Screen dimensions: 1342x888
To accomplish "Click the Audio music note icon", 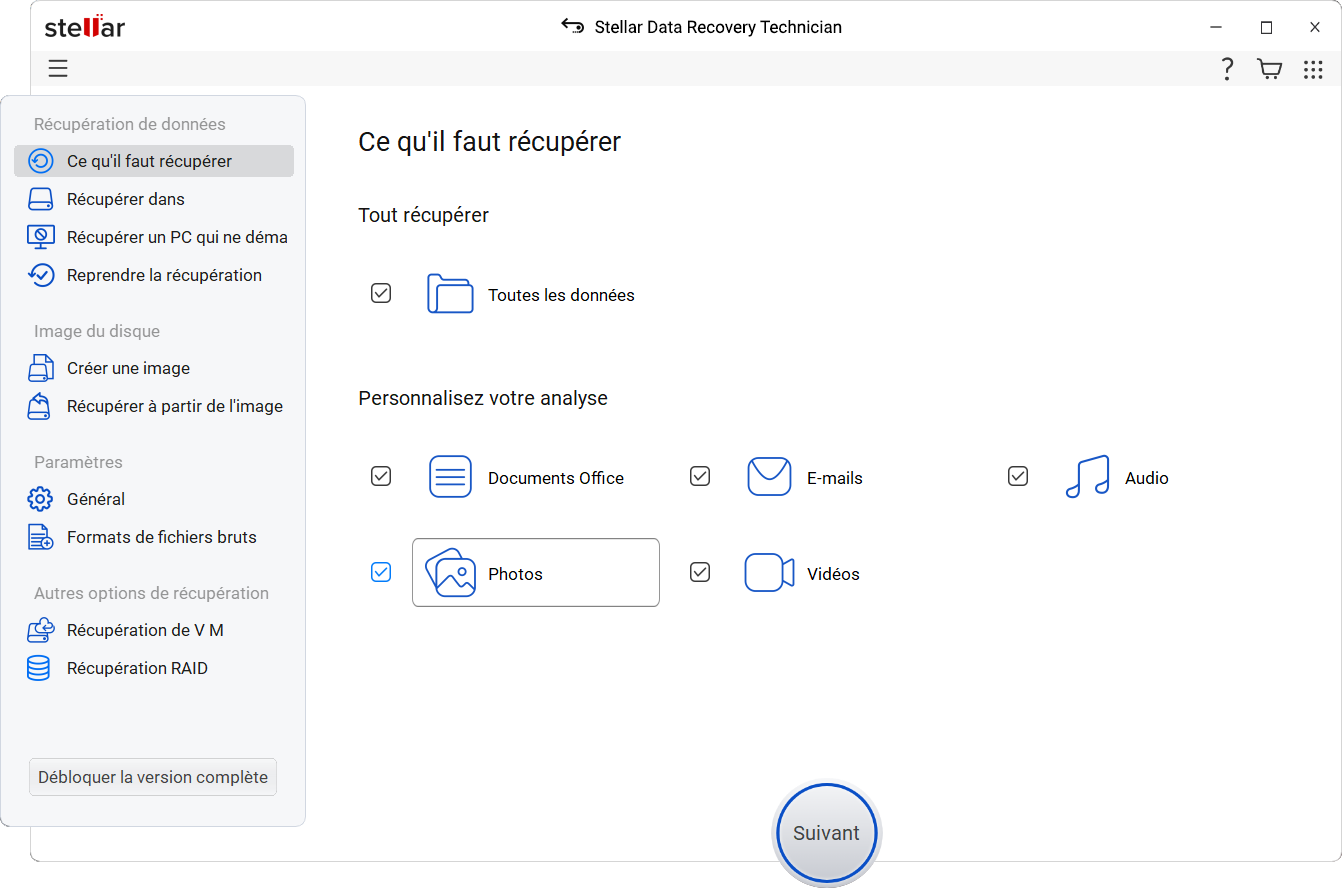I will click(1087, 477).
